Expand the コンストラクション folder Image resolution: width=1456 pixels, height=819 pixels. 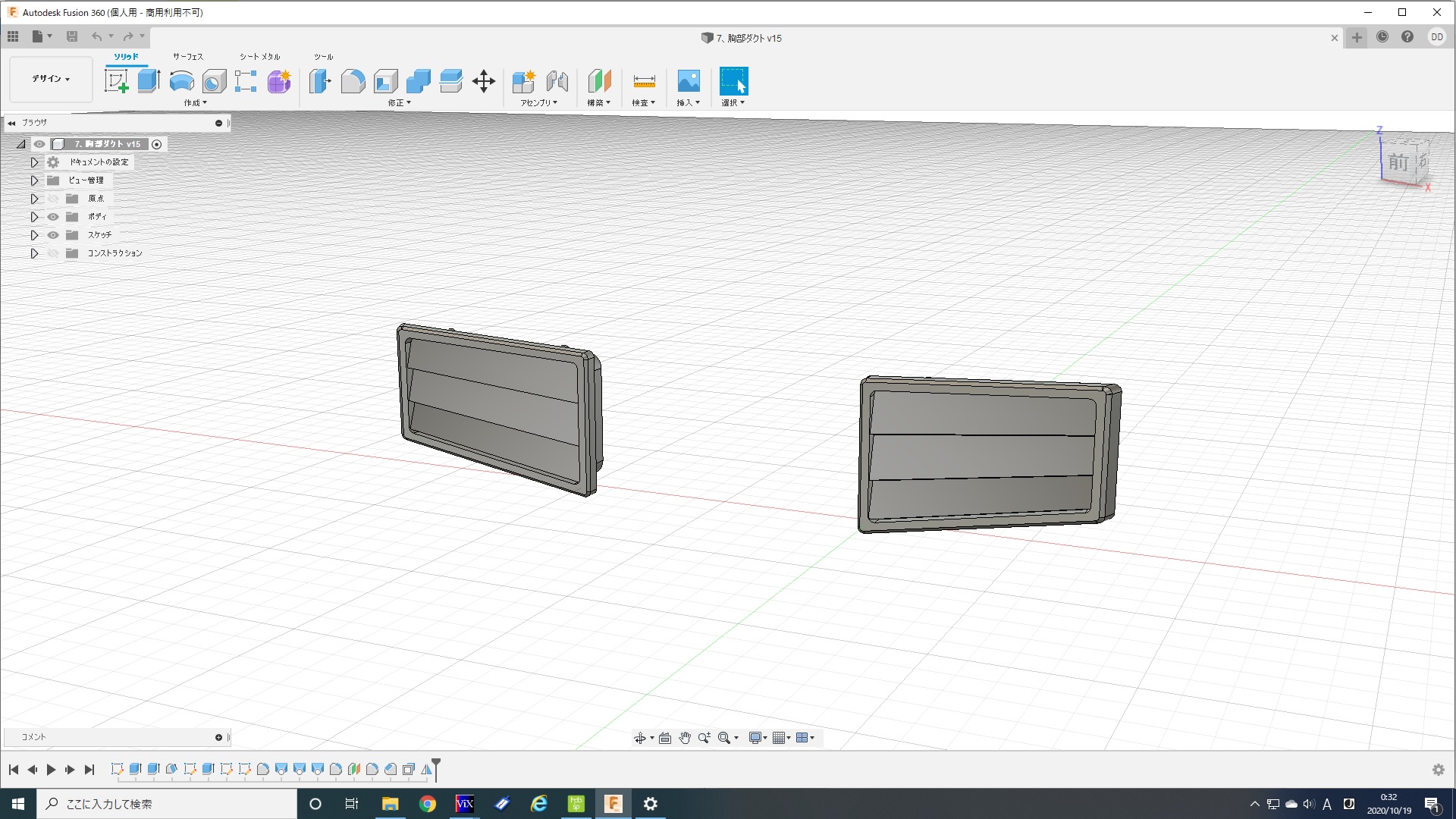tap(34, 253)
